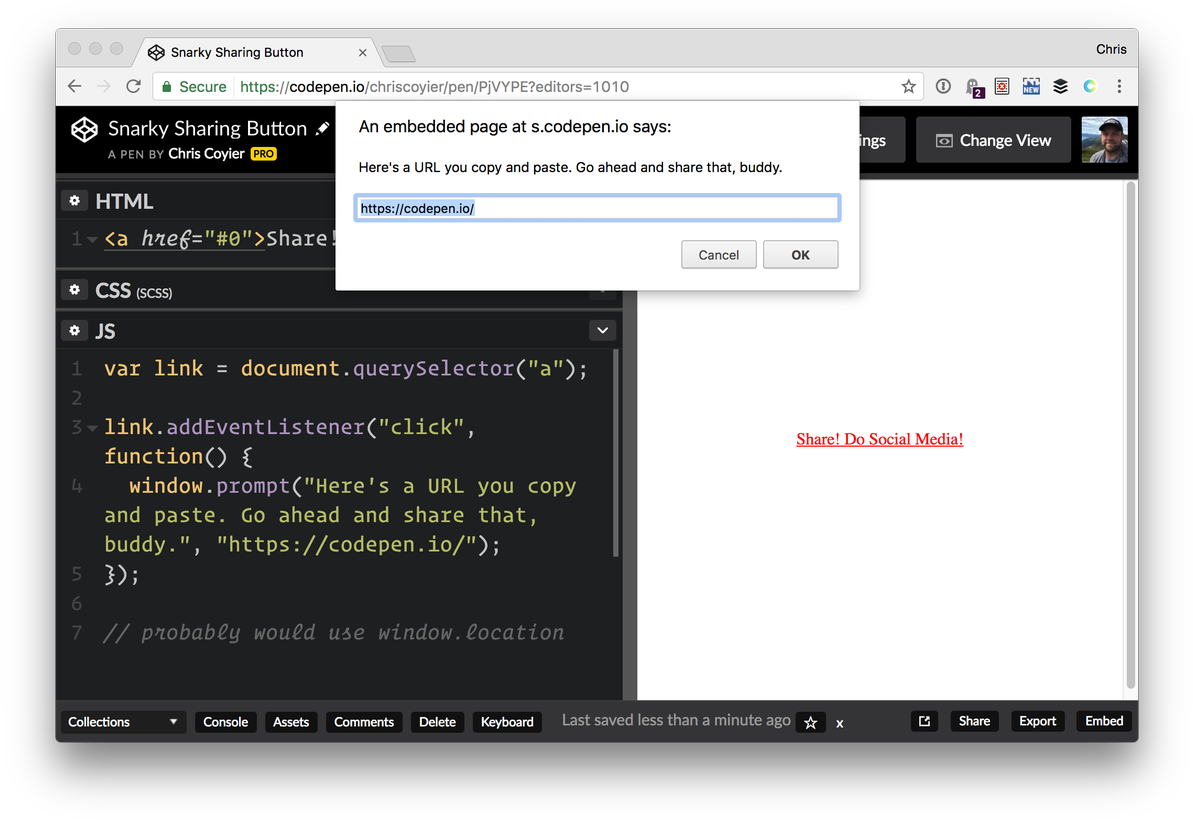Click the Change View button
The height and width of the screenshot is (820, 1193).
point(993,140)
